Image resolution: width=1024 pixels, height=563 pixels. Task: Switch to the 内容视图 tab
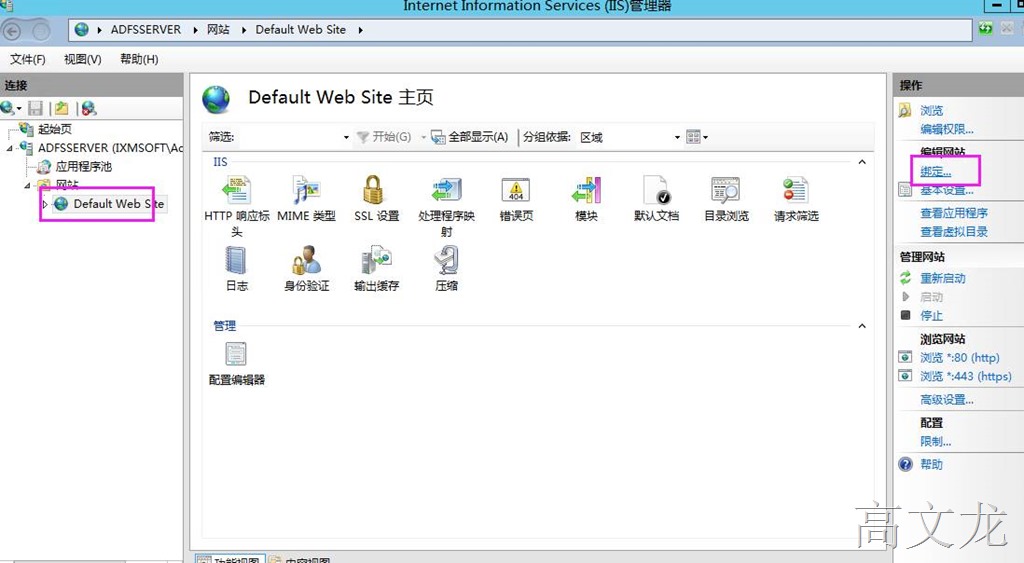tap(300, 558)
